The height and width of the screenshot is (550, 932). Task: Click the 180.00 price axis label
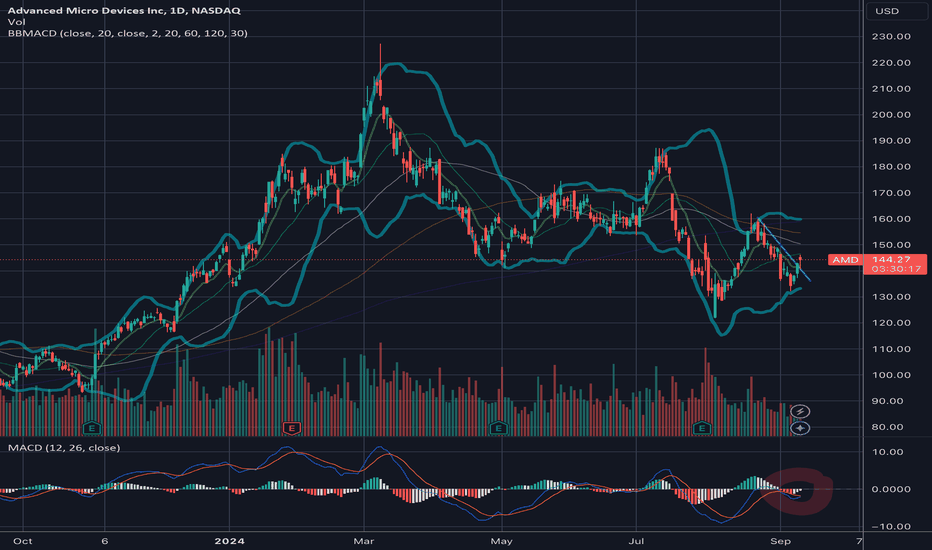click(890, 166)
